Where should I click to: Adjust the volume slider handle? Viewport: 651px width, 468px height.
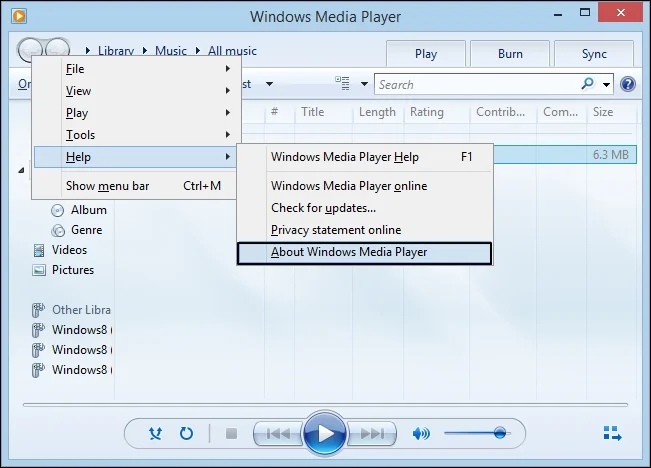500,433
